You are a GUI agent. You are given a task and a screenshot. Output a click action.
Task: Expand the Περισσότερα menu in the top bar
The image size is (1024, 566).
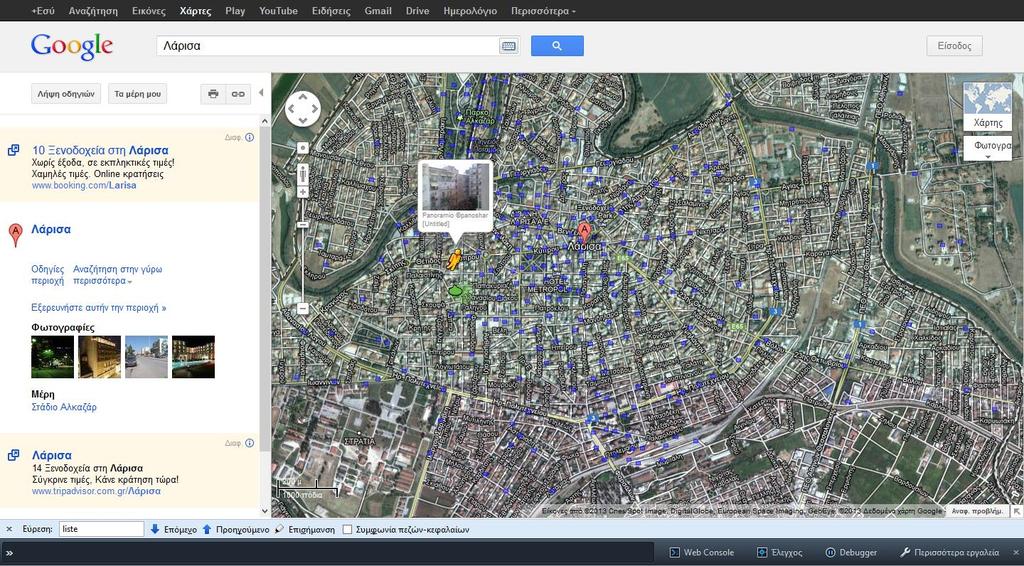click(543, 11)
